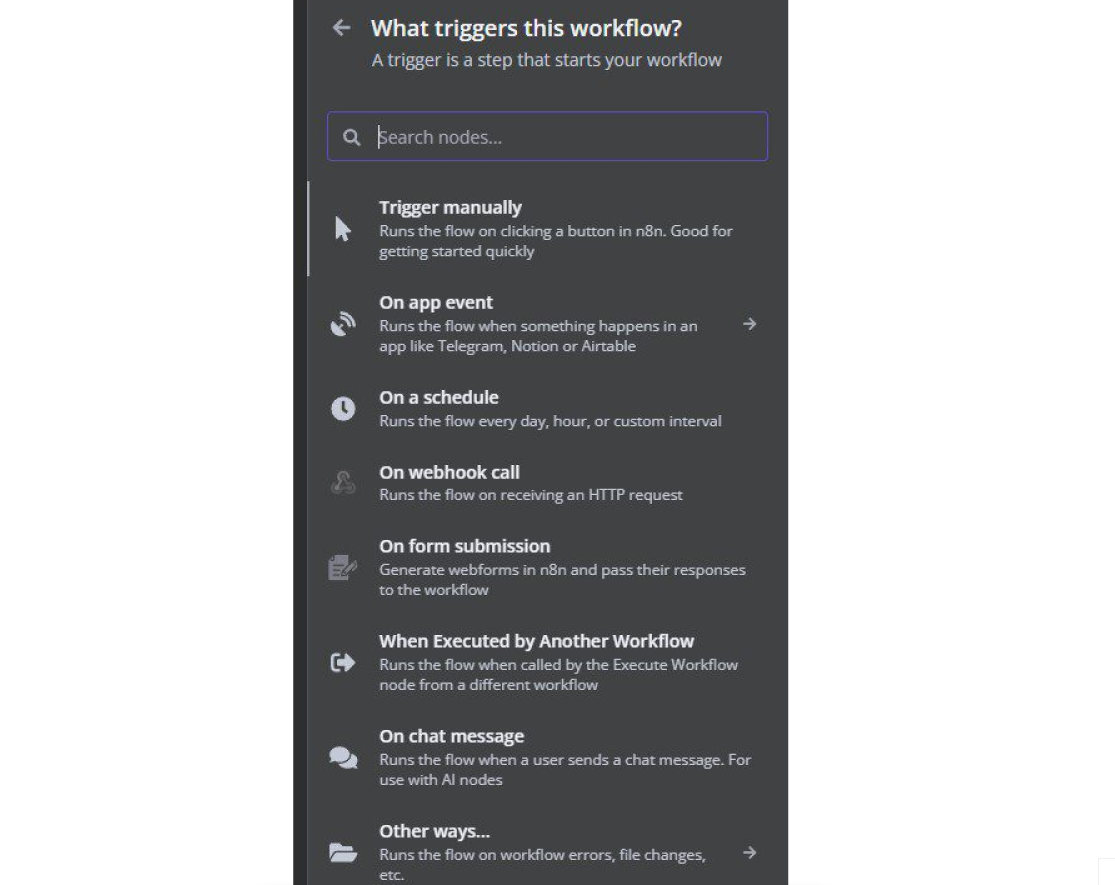Expand the On app event arrow
Screen dimensions: 1115x885
[749, 324]
